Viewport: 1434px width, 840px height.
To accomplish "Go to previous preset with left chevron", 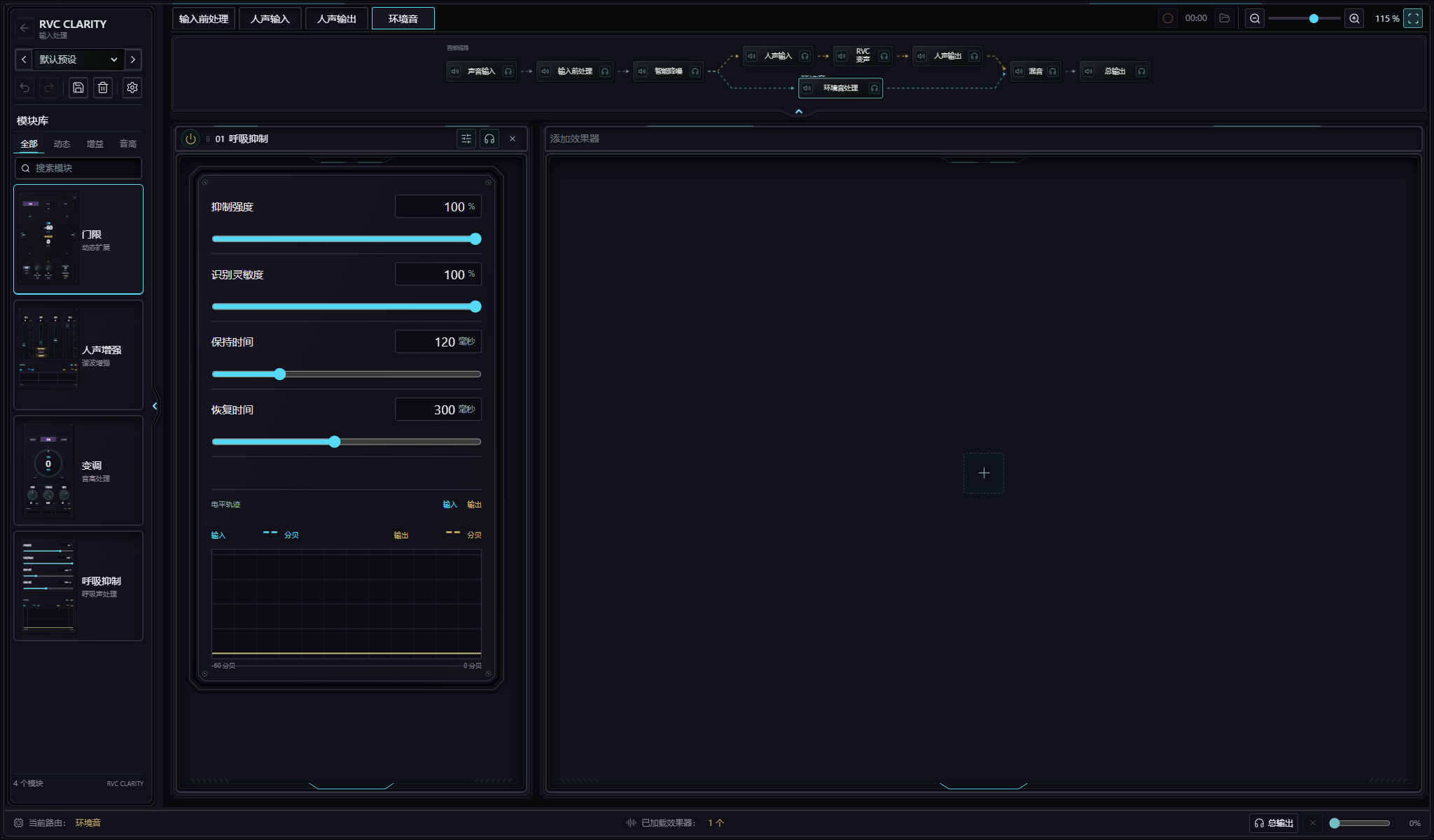I will click(24, 59).
